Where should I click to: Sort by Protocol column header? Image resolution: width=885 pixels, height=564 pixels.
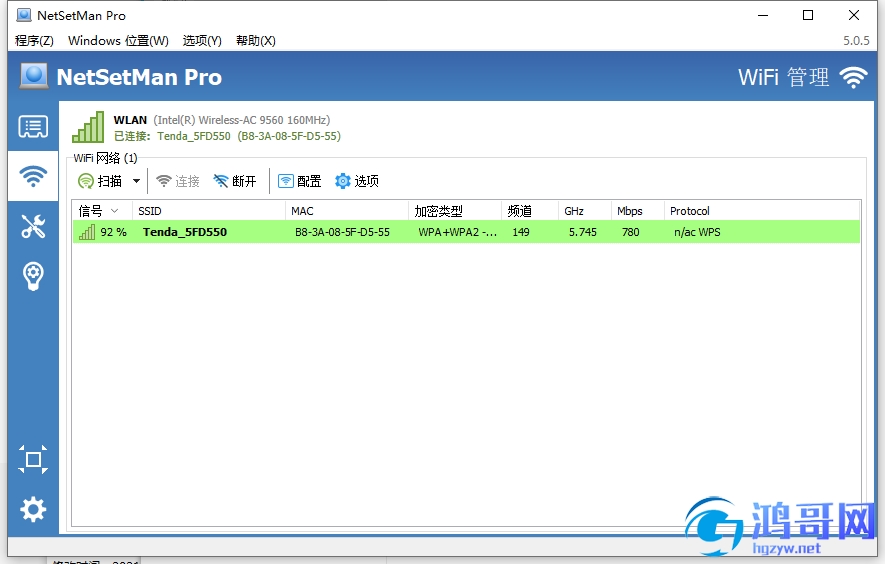762,211
